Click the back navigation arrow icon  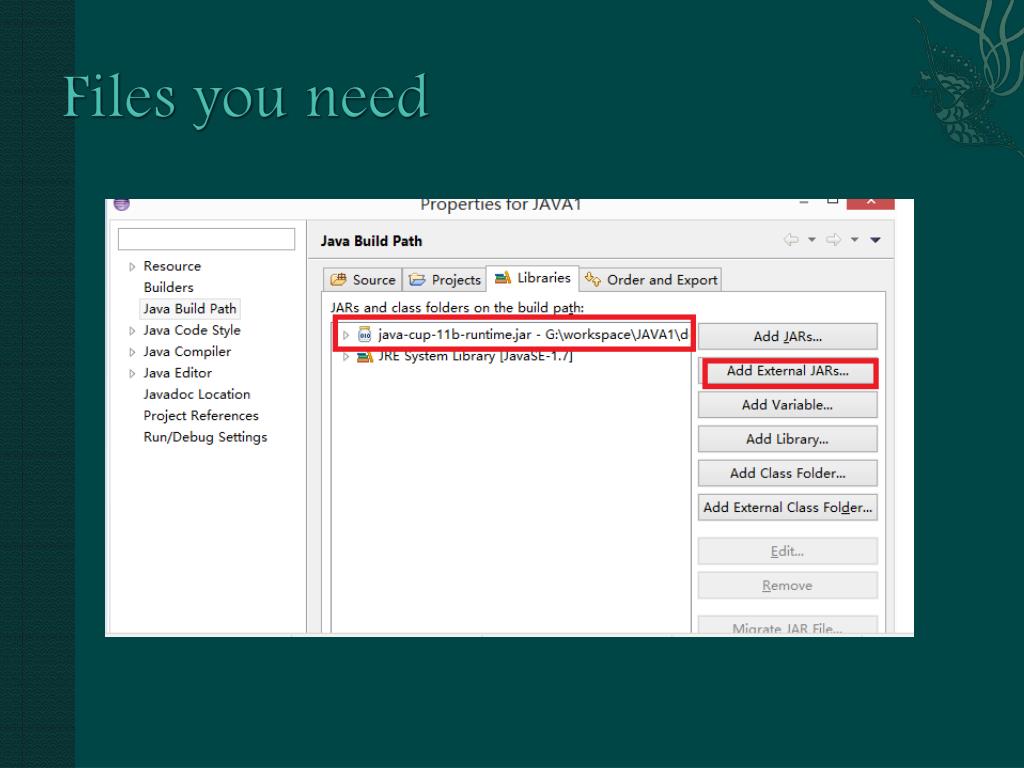pos(791,240)
